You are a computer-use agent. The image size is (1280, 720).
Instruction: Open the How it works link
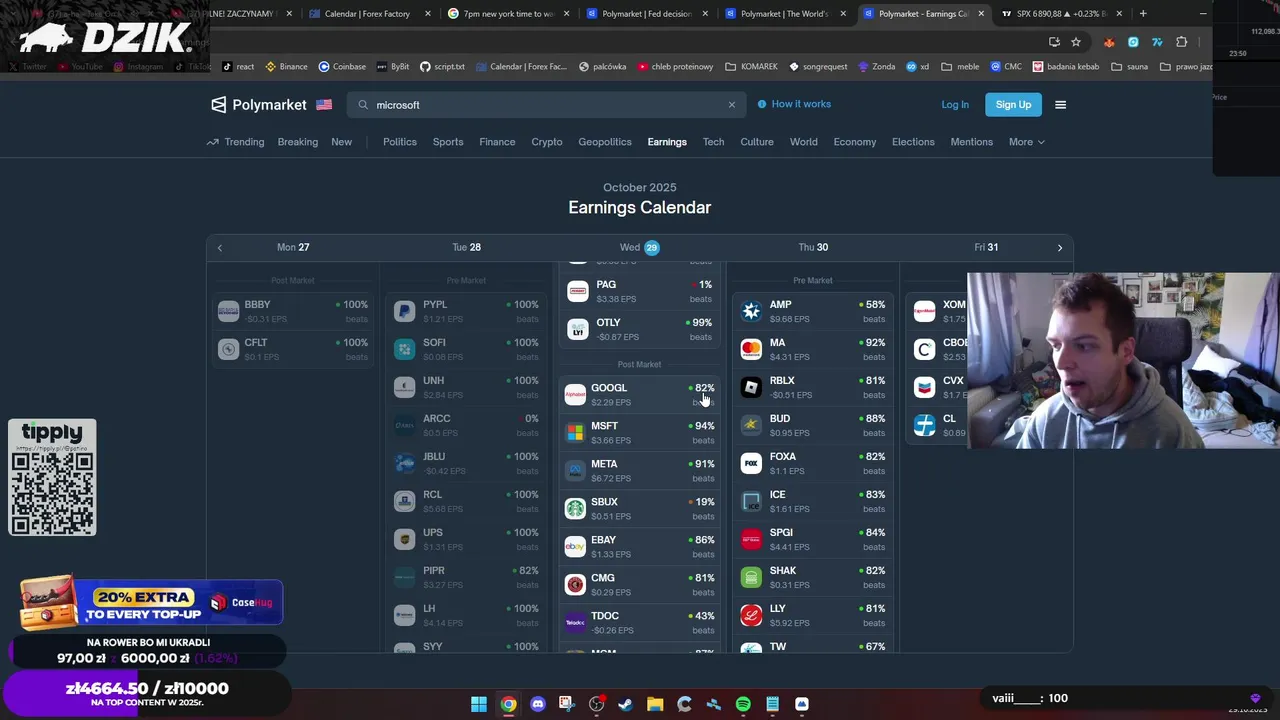[x=794, y=104]
